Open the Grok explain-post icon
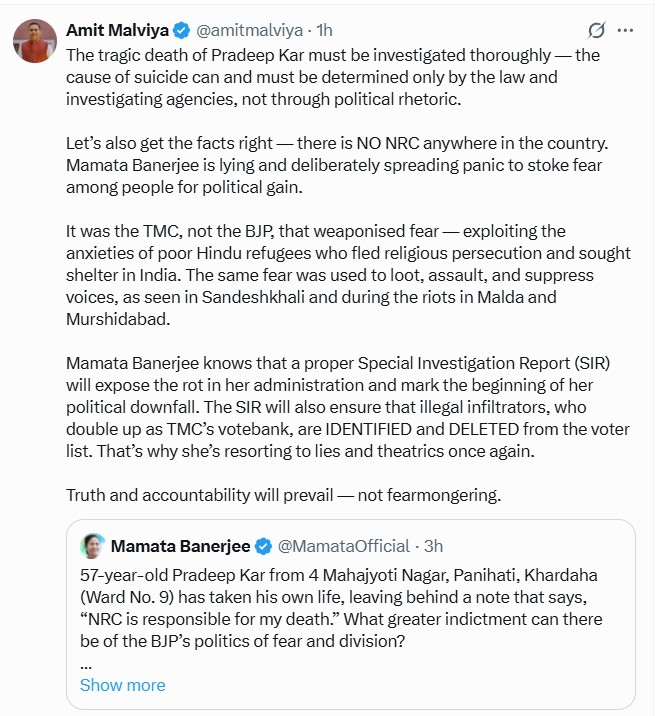 (x=597, y=30)
